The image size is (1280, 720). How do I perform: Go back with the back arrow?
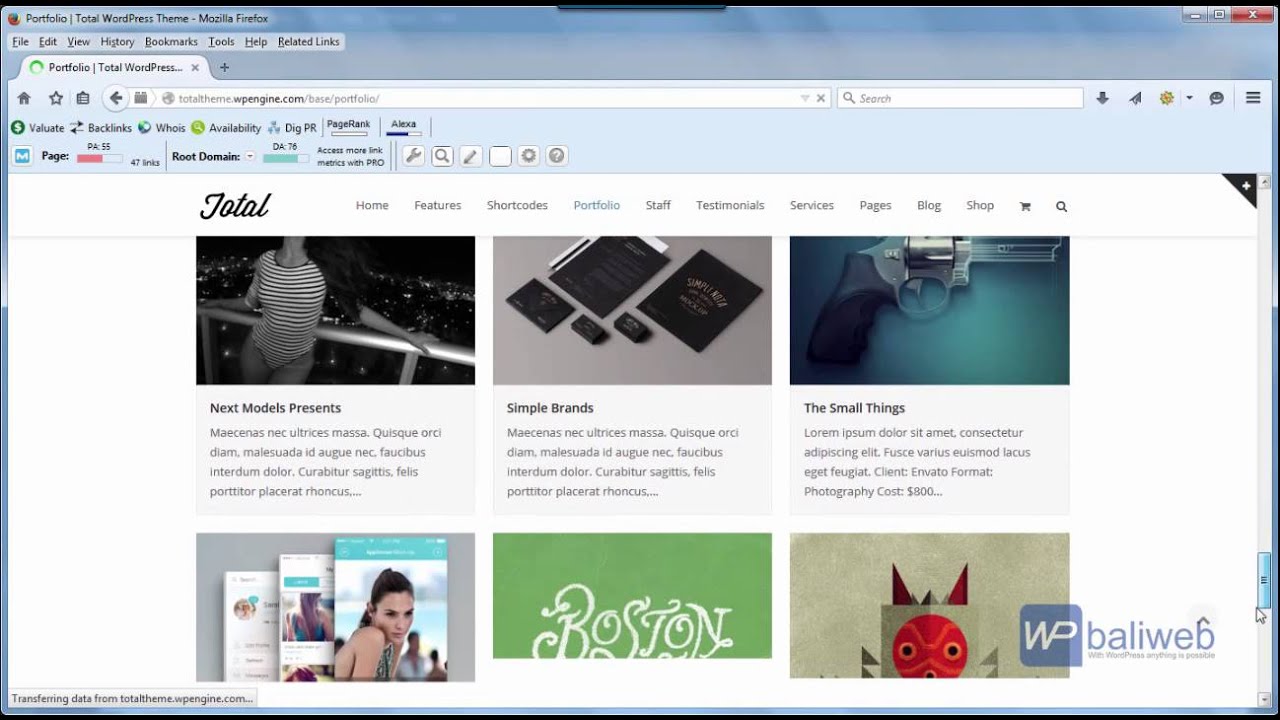click(x=116, y=98)
